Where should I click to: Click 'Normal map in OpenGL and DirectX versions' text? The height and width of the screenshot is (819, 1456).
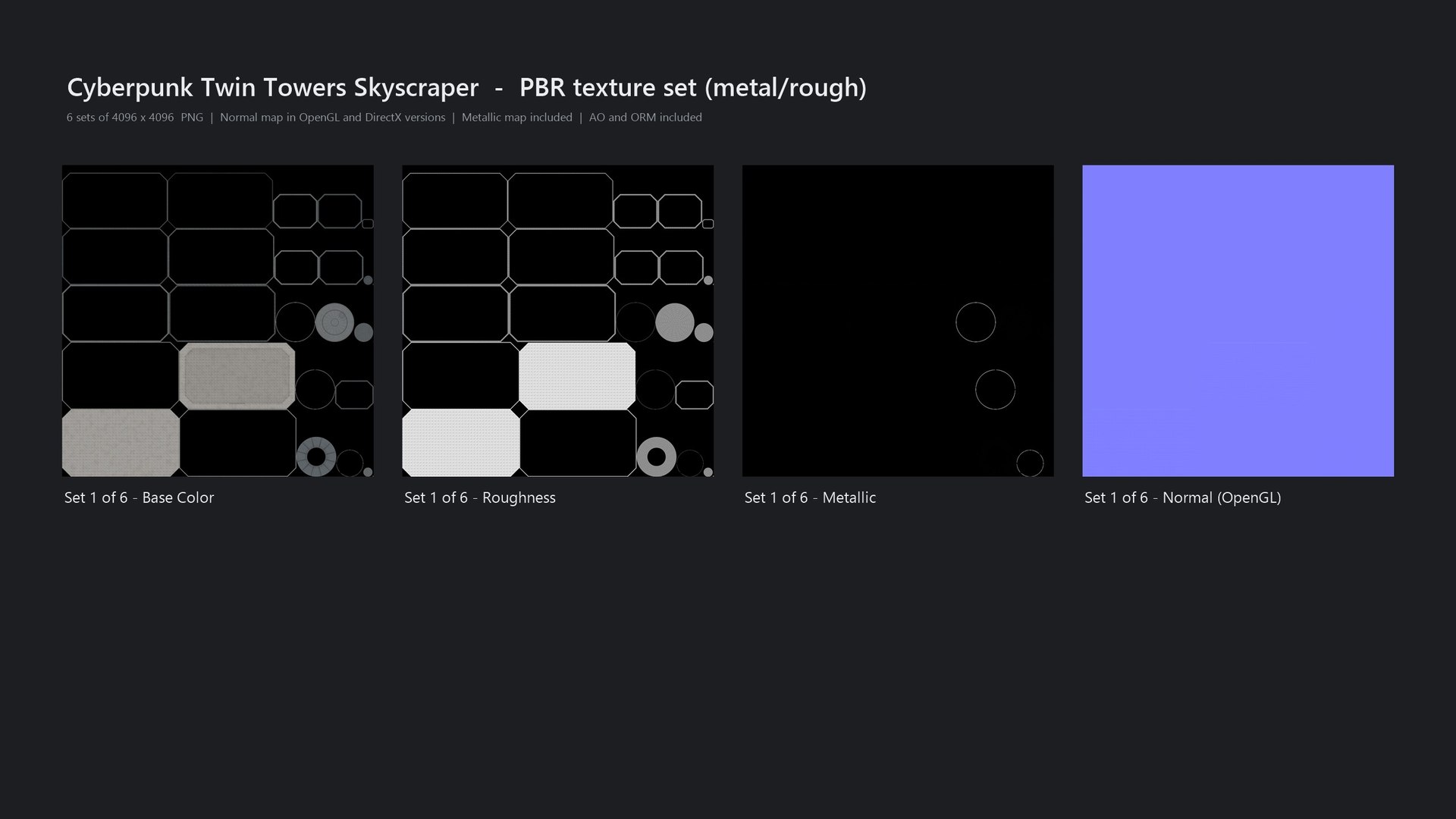pyautogui.click(x=333, y=118)
